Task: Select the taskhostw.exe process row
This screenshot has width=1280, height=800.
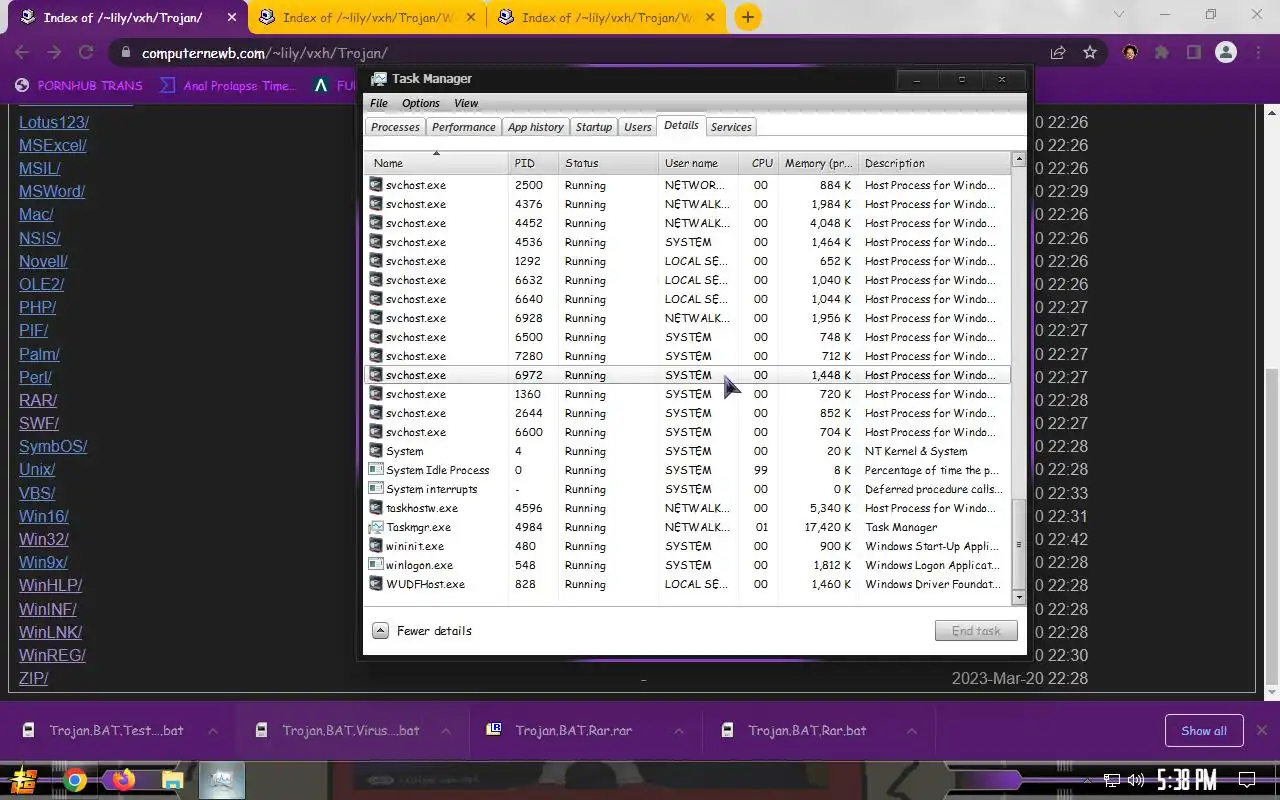Action: point(688,508)
